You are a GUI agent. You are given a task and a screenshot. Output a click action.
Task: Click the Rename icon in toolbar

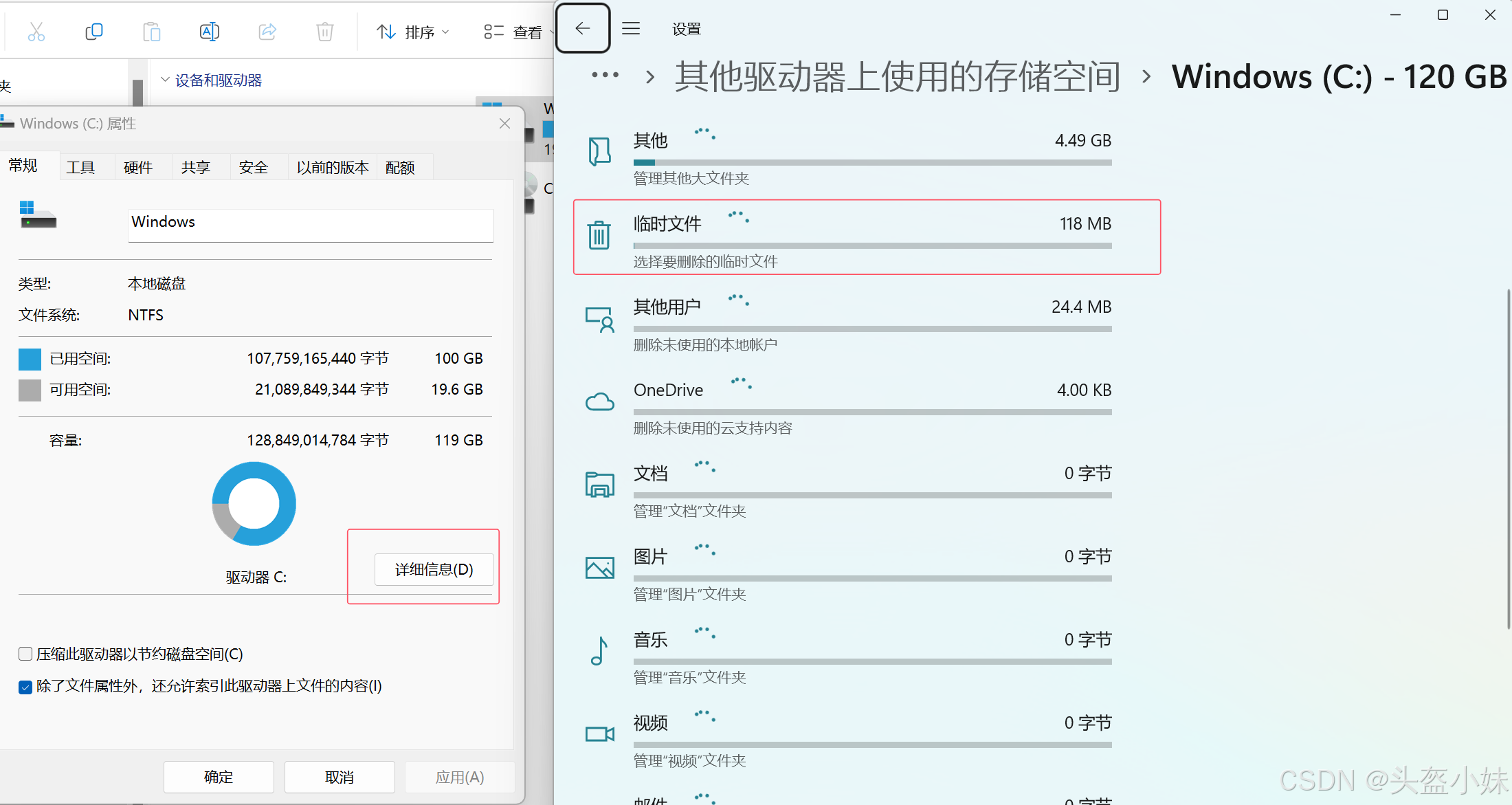(x=209, y=32)
